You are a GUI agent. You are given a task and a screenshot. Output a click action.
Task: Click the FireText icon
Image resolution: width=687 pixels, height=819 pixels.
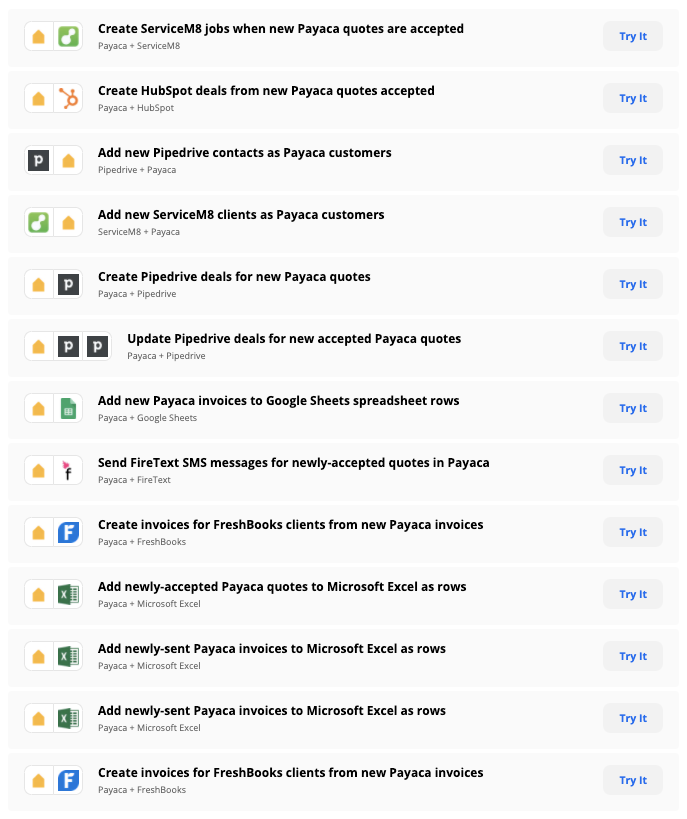(x=68, y=470)
